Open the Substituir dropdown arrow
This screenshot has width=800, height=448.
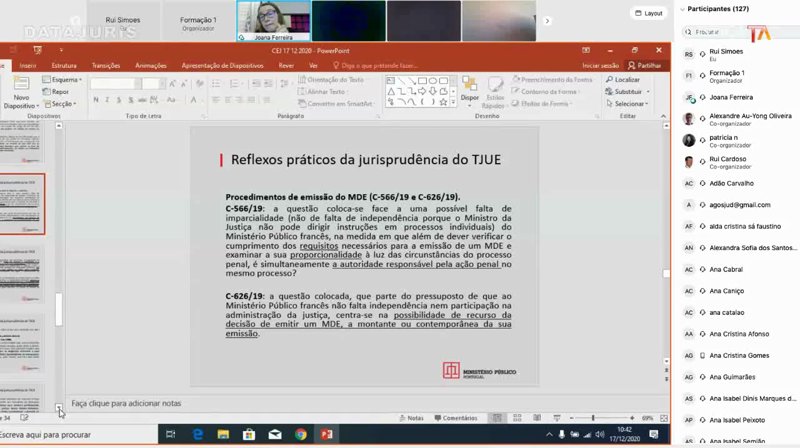point(648,91)
